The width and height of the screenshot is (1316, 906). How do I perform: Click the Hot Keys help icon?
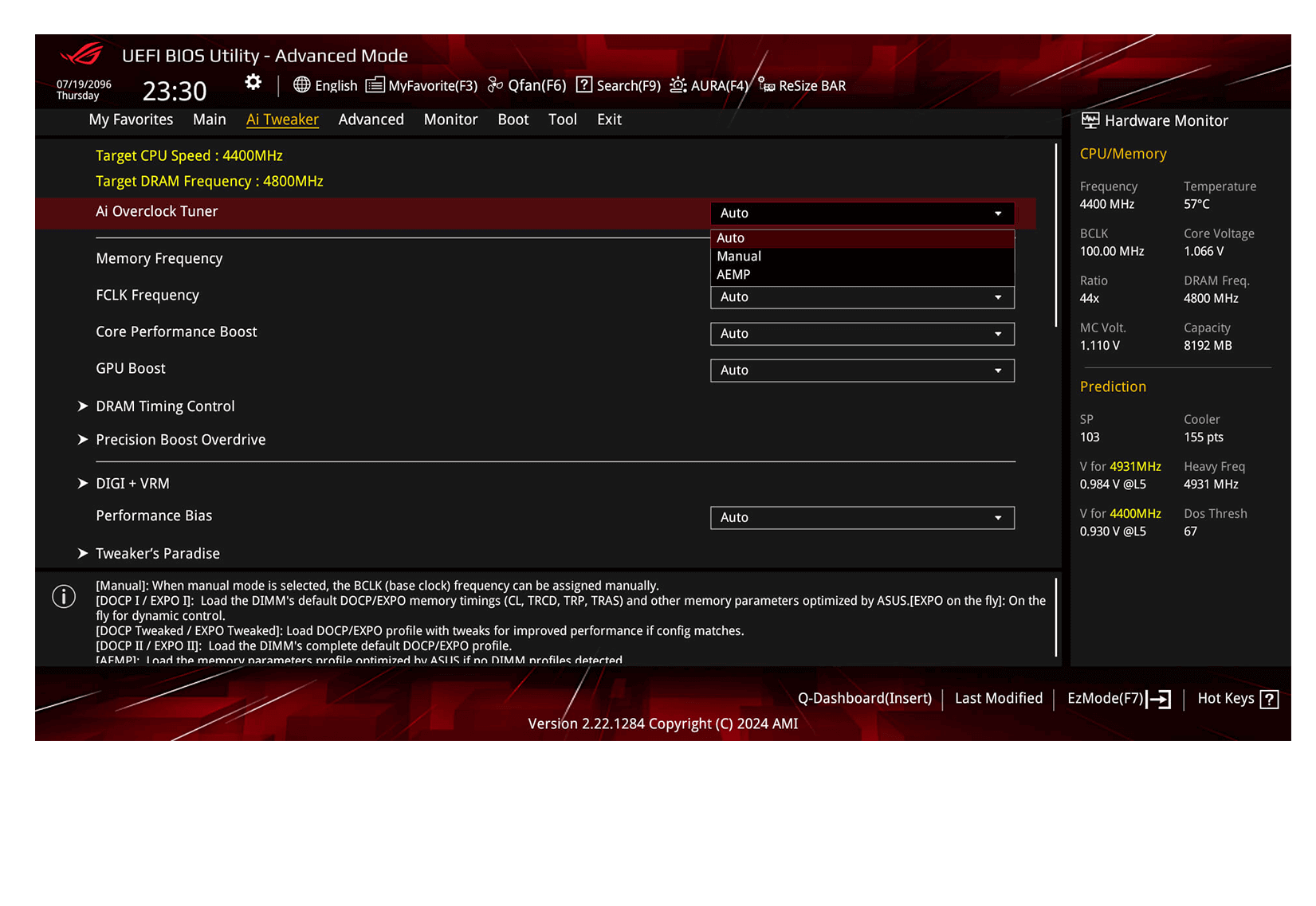click(x=1270, y=698)
